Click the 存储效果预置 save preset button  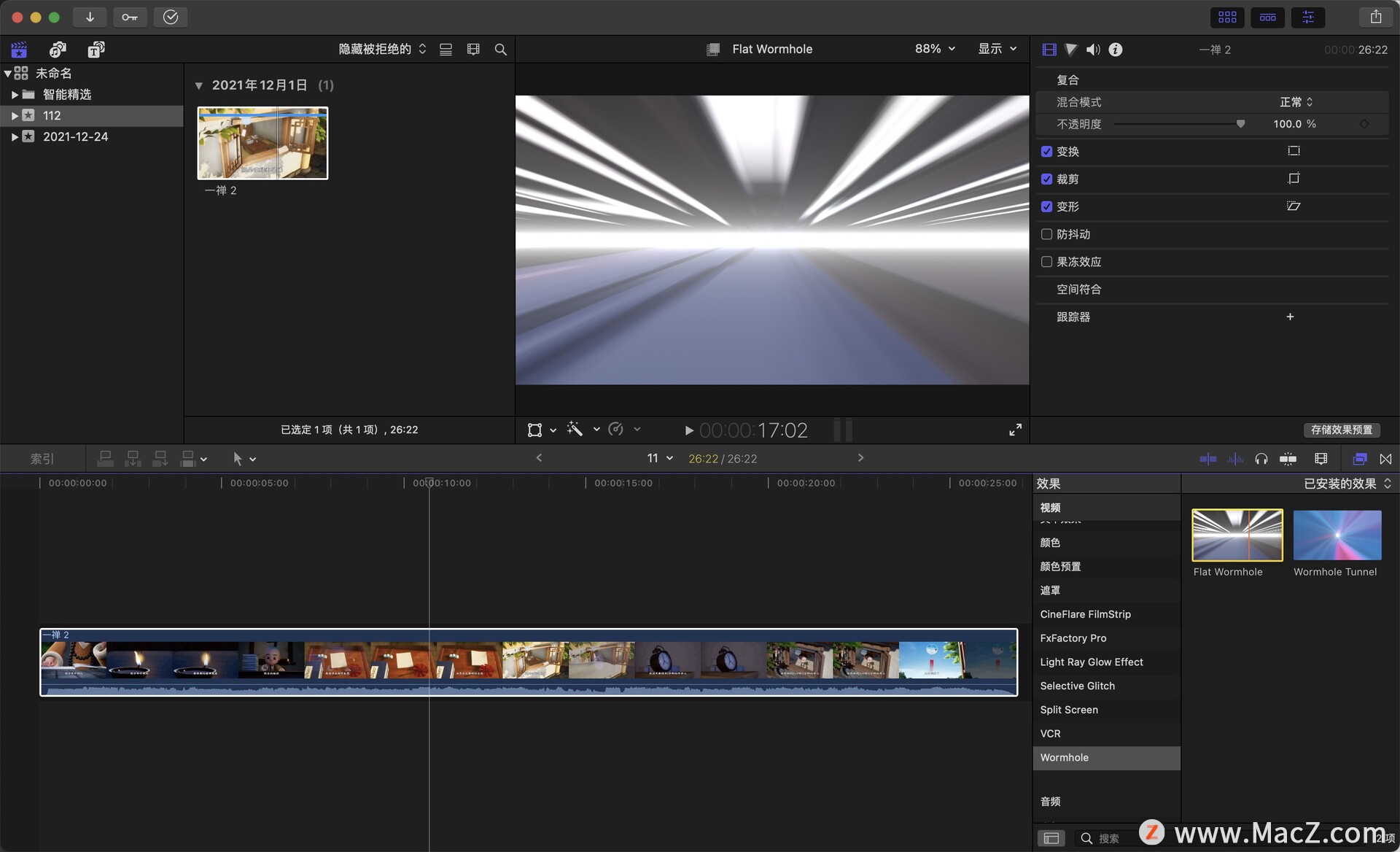click(1341, 430)
